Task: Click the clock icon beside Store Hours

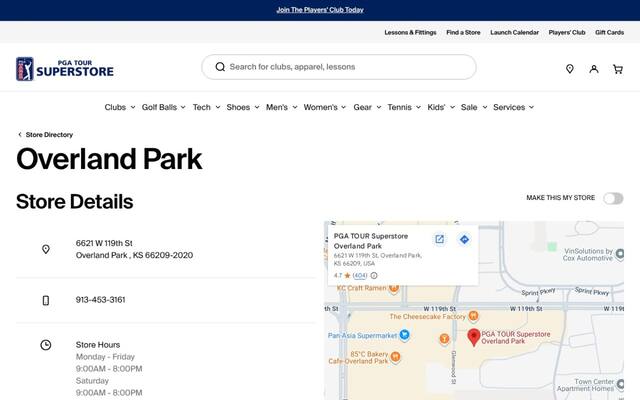Action: click(46, 345)
